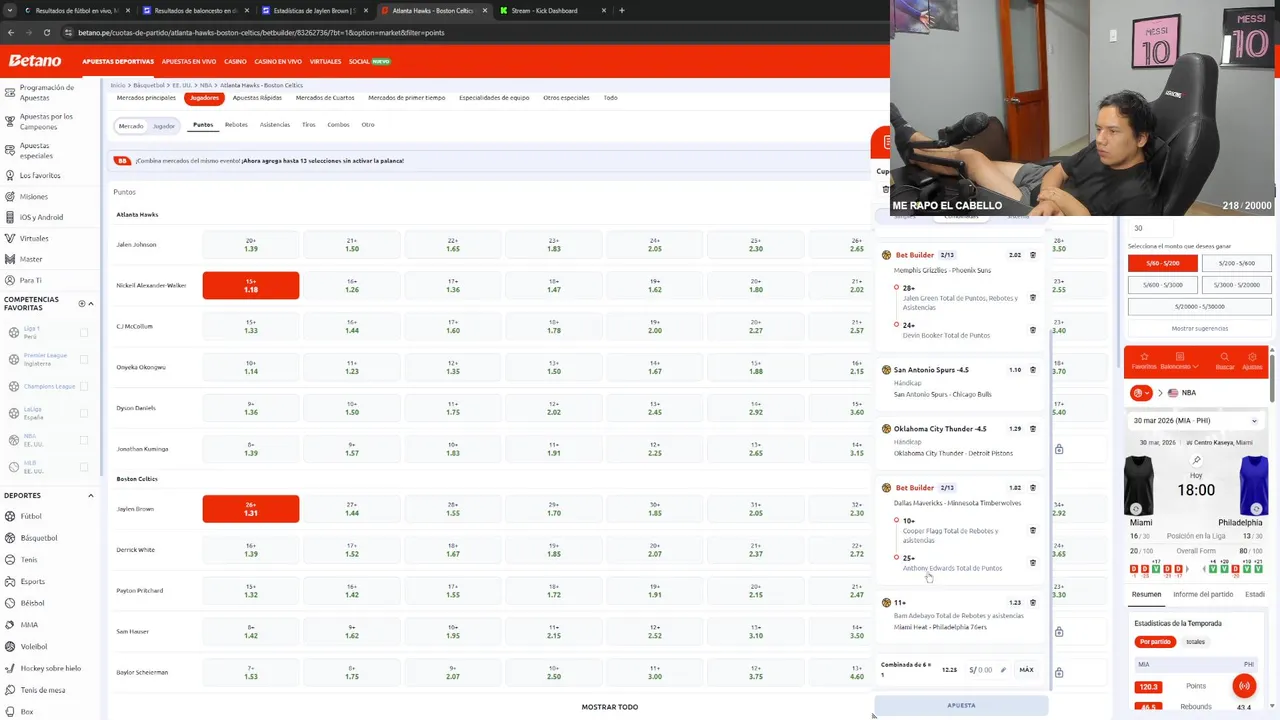Viewport: 1280px width, 720px height.
Task: Open a new browser tab
Action: tap(622, 10)
